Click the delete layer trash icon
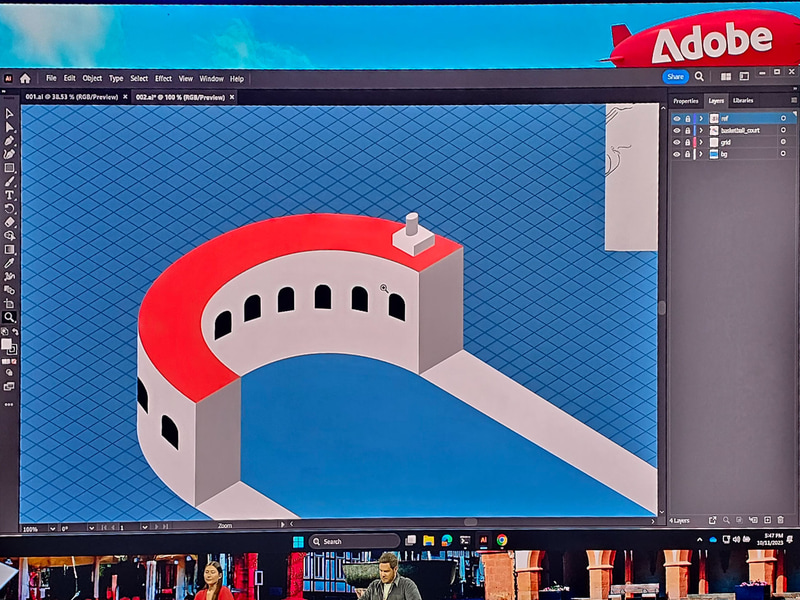800x600 pixels. tap(781, 521)
